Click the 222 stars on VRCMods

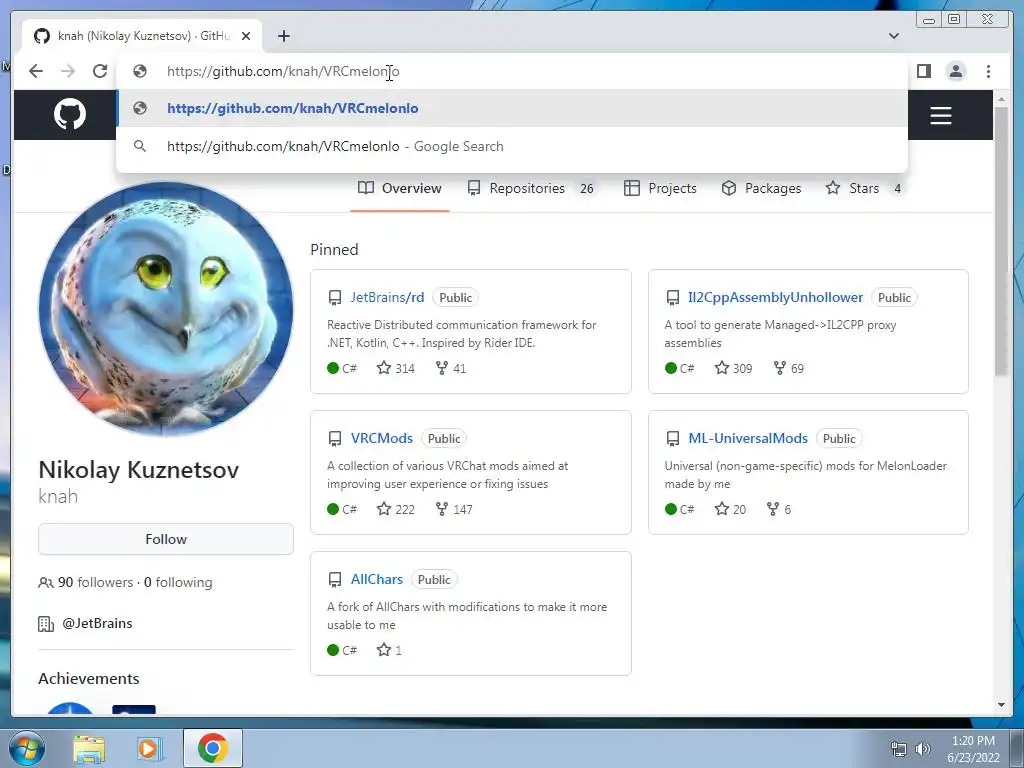pos(396,509)
